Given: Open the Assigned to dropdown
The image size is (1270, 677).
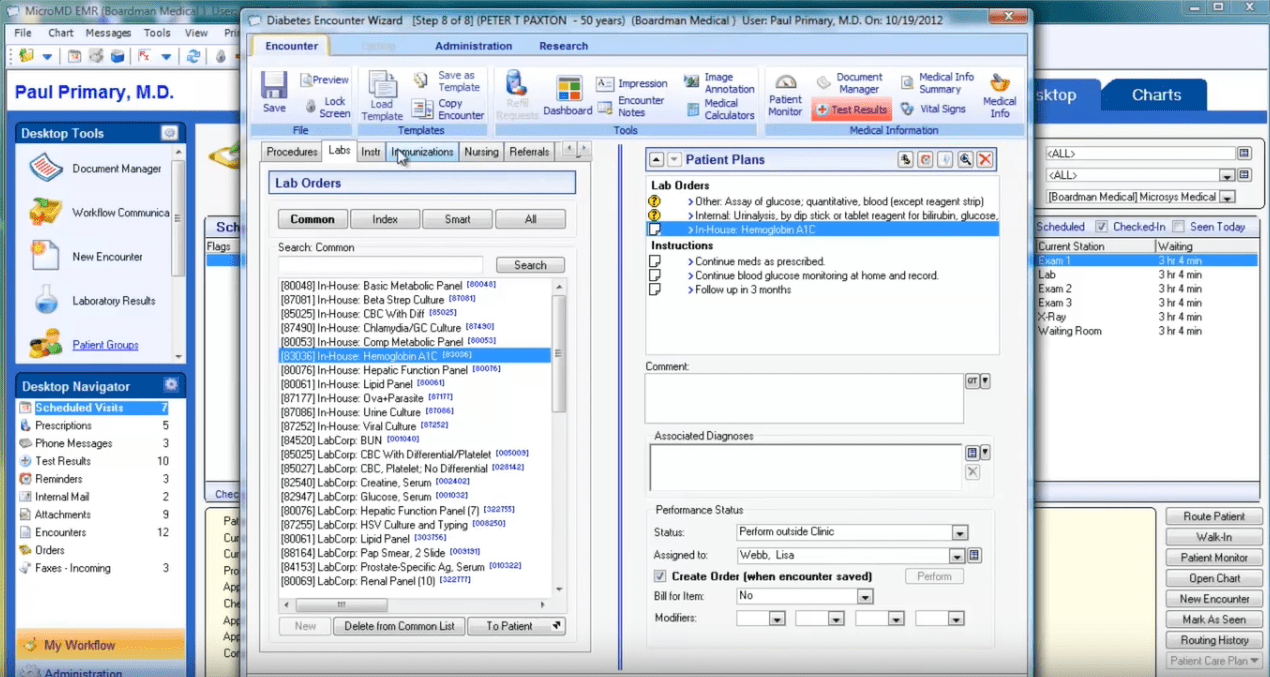Looking at the screenshot, I should [x=956, y=556].
